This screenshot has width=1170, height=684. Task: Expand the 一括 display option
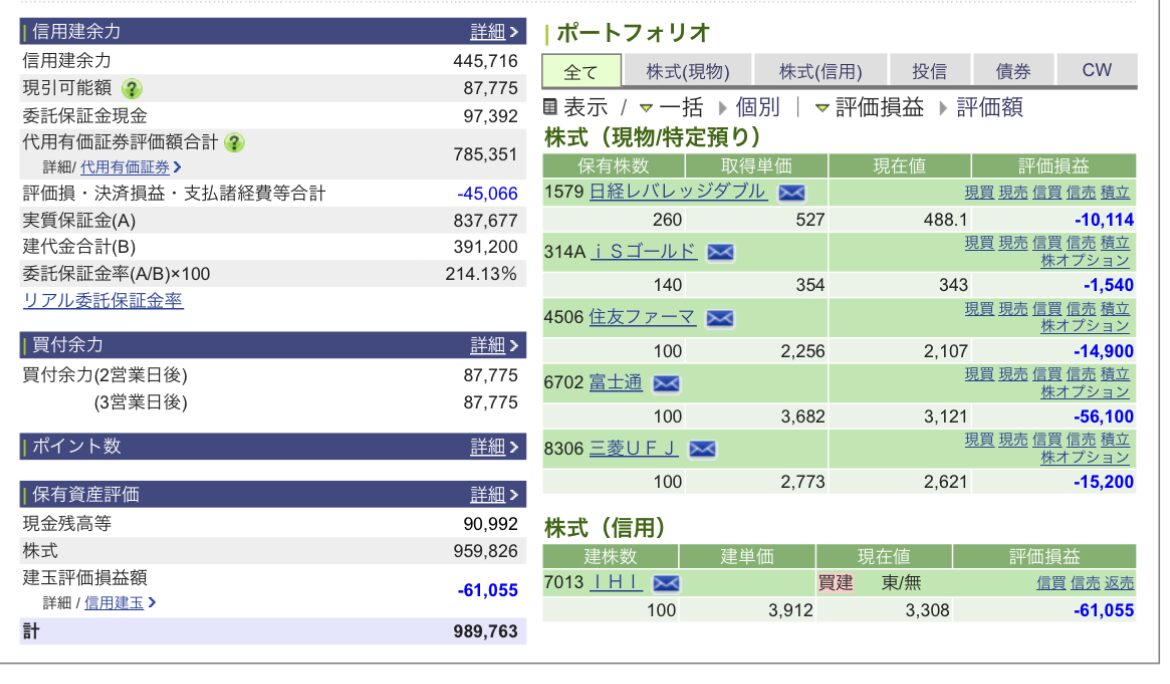pos(672,108)
